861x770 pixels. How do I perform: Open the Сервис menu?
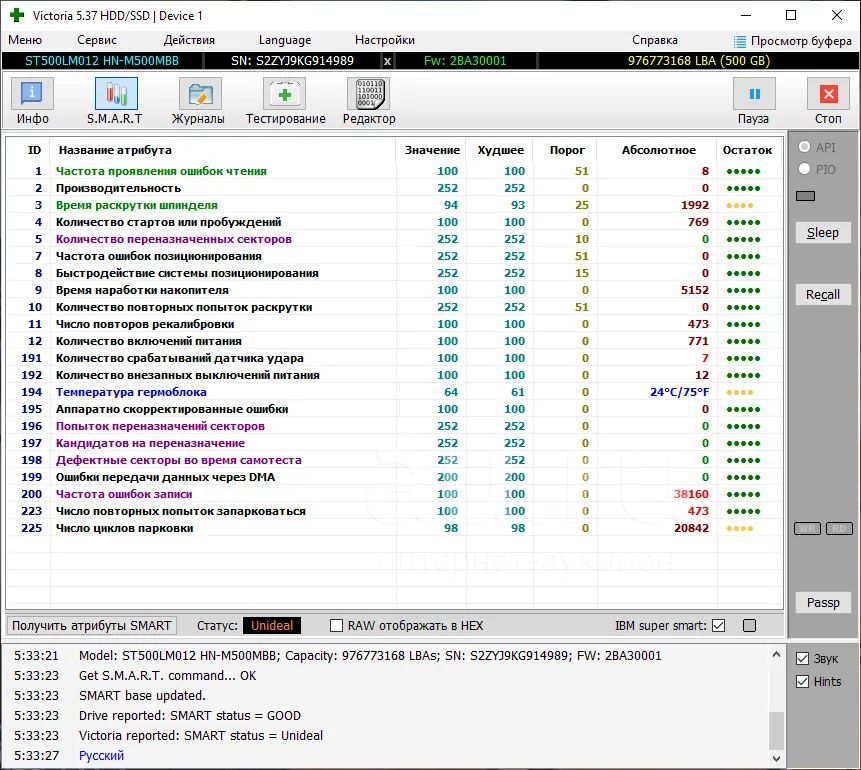pos(97,40)
